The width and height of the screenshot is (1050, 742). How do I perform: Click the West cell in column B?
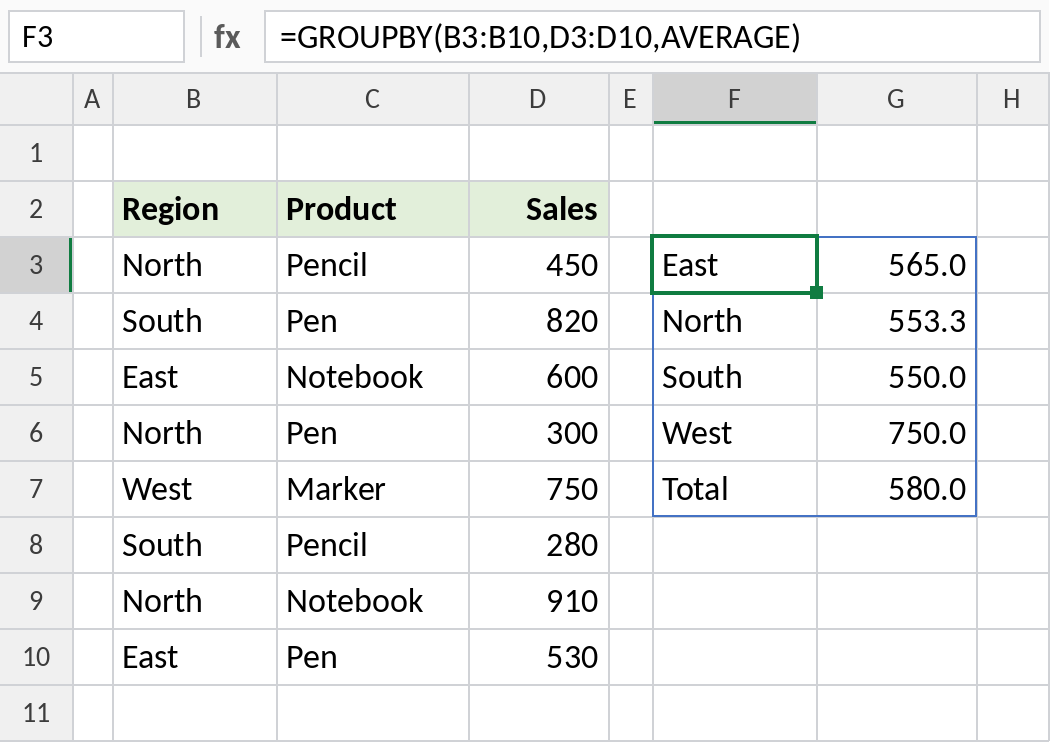[x=195, y=489]
